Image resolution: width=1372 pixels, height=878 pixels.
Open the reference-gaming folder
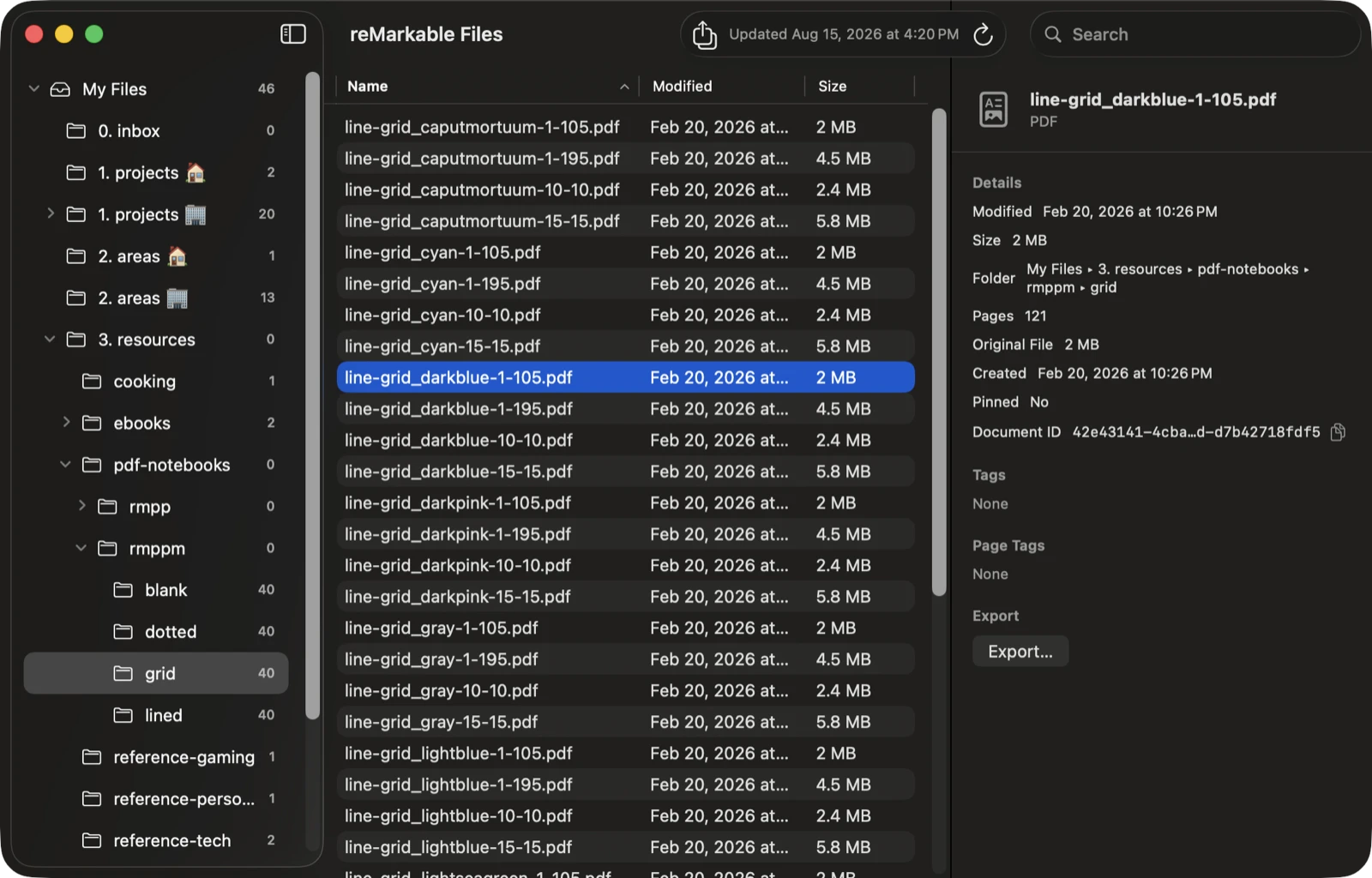(156, 757)
